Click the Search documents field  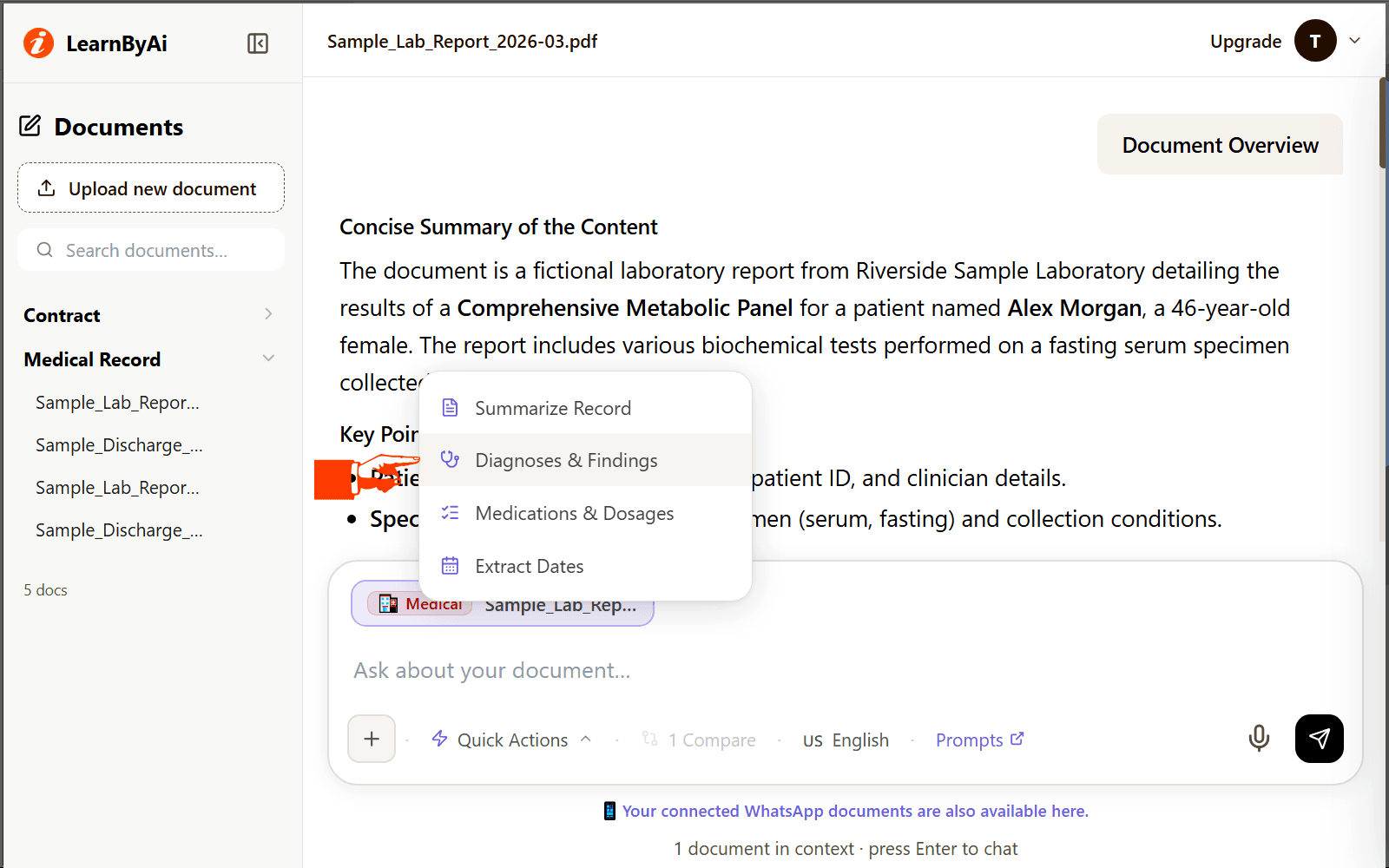tap(151, 250)
